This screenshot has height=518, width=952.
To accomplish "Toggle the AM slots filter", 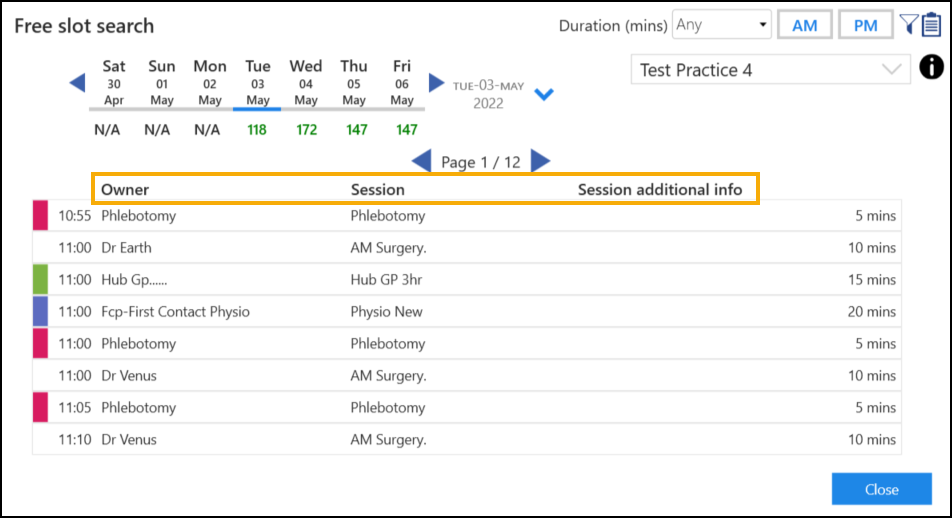I will pos(804,26).
